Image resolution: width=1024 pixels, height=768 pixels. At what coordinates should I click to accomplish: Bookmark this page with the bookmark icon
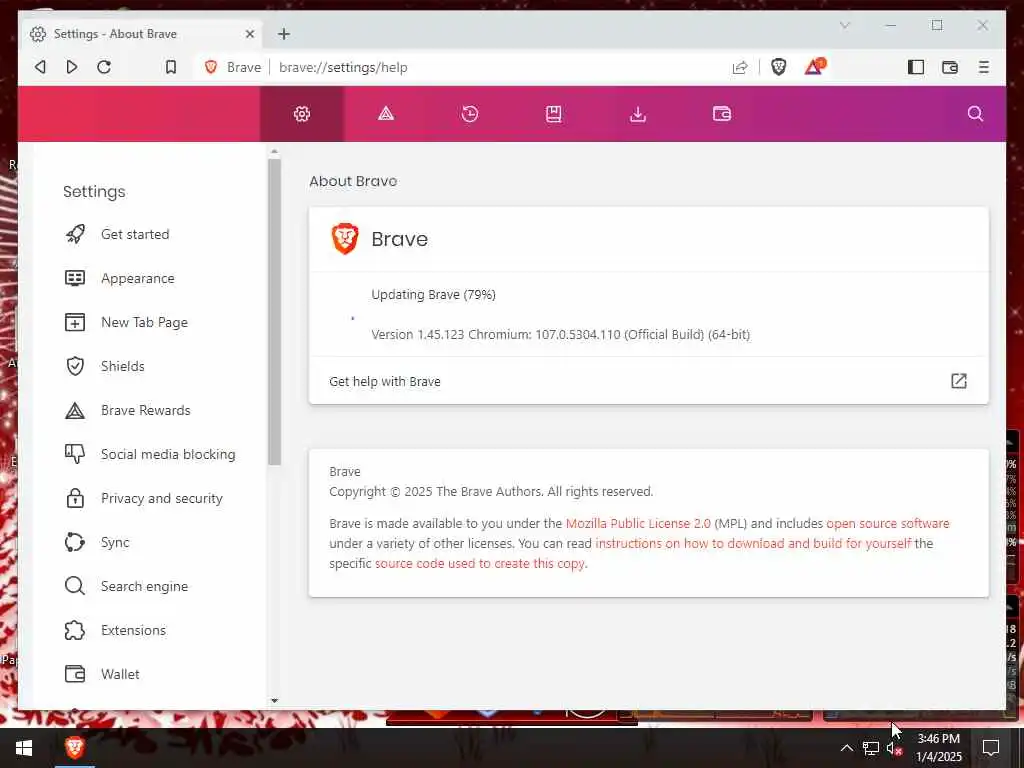pos(170,67)
